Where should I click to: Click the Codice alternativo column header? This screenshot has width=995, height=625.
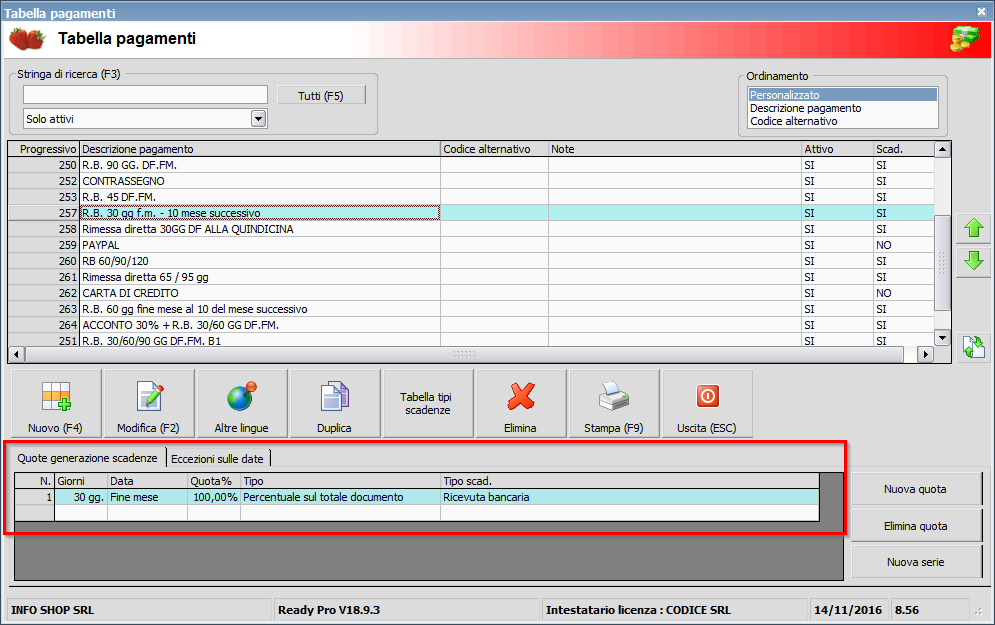pyautogui.click(x=494, y=149)
